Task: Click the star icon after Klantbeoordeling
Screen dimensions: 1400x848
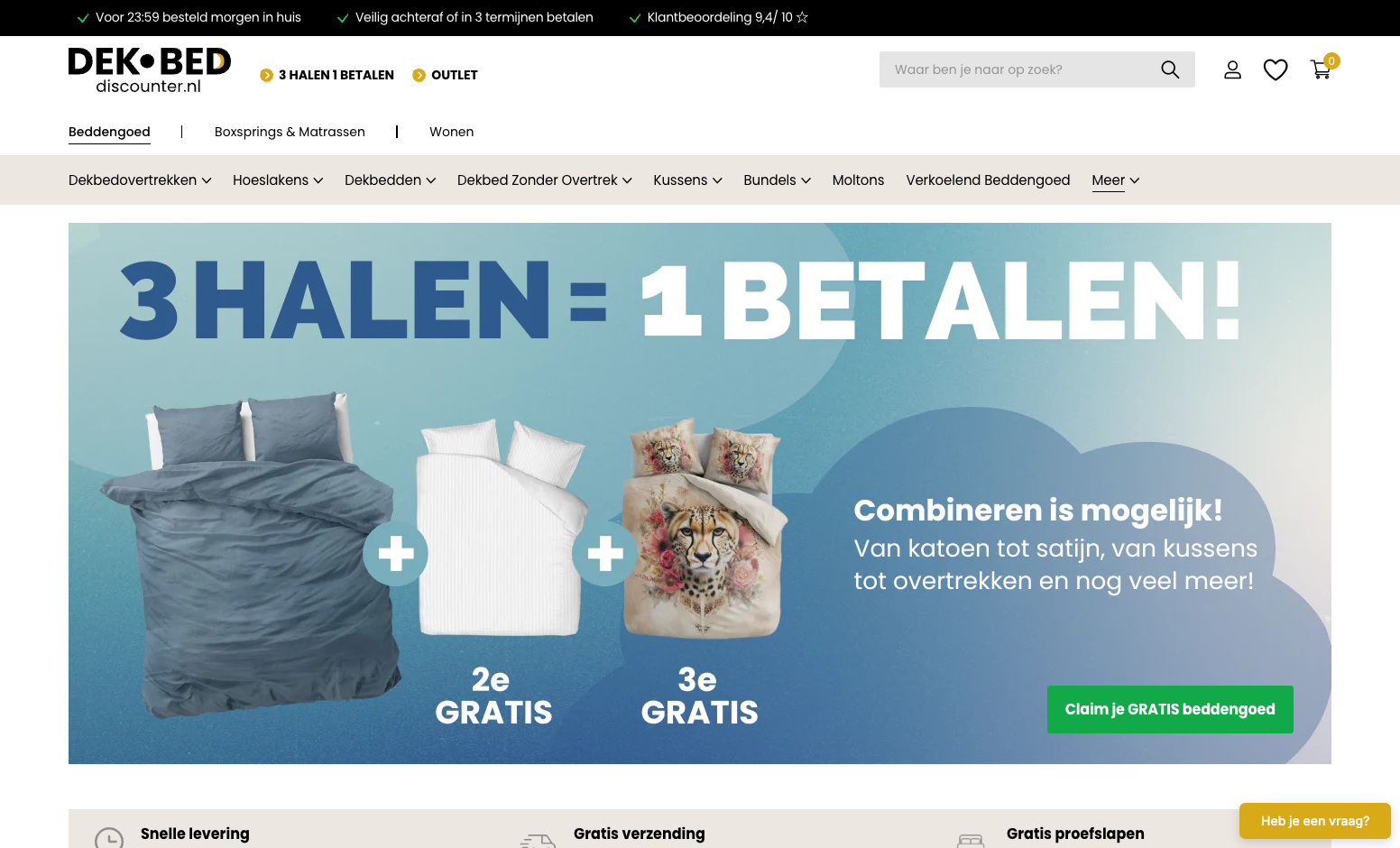Action: tap(802, 17)
